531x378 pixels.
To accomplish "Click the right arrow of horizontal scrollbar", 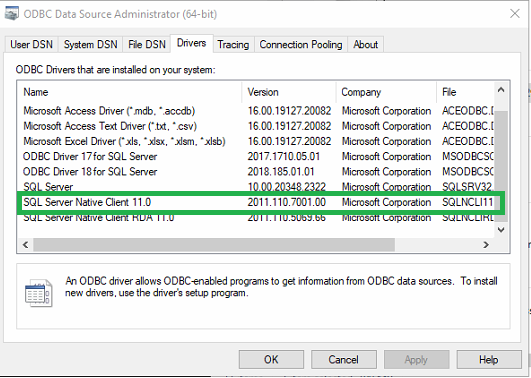I will coord(486,245).
